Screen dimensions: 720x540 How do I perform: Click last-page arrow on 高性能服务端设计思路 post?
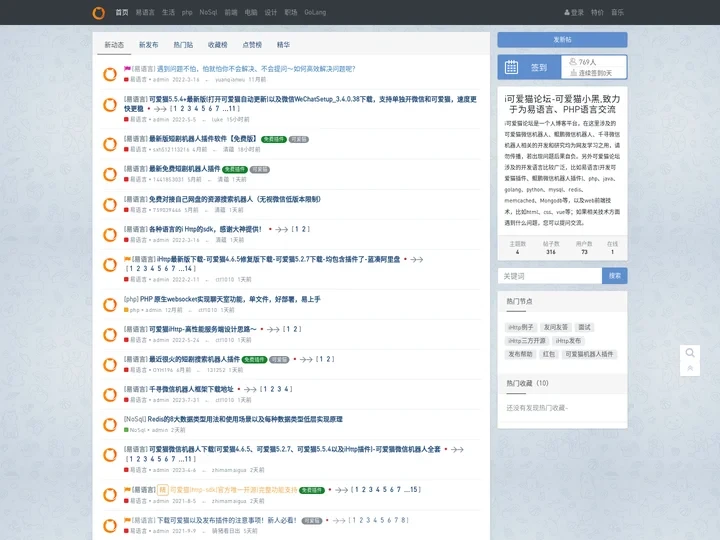click(x=273, y=329)
